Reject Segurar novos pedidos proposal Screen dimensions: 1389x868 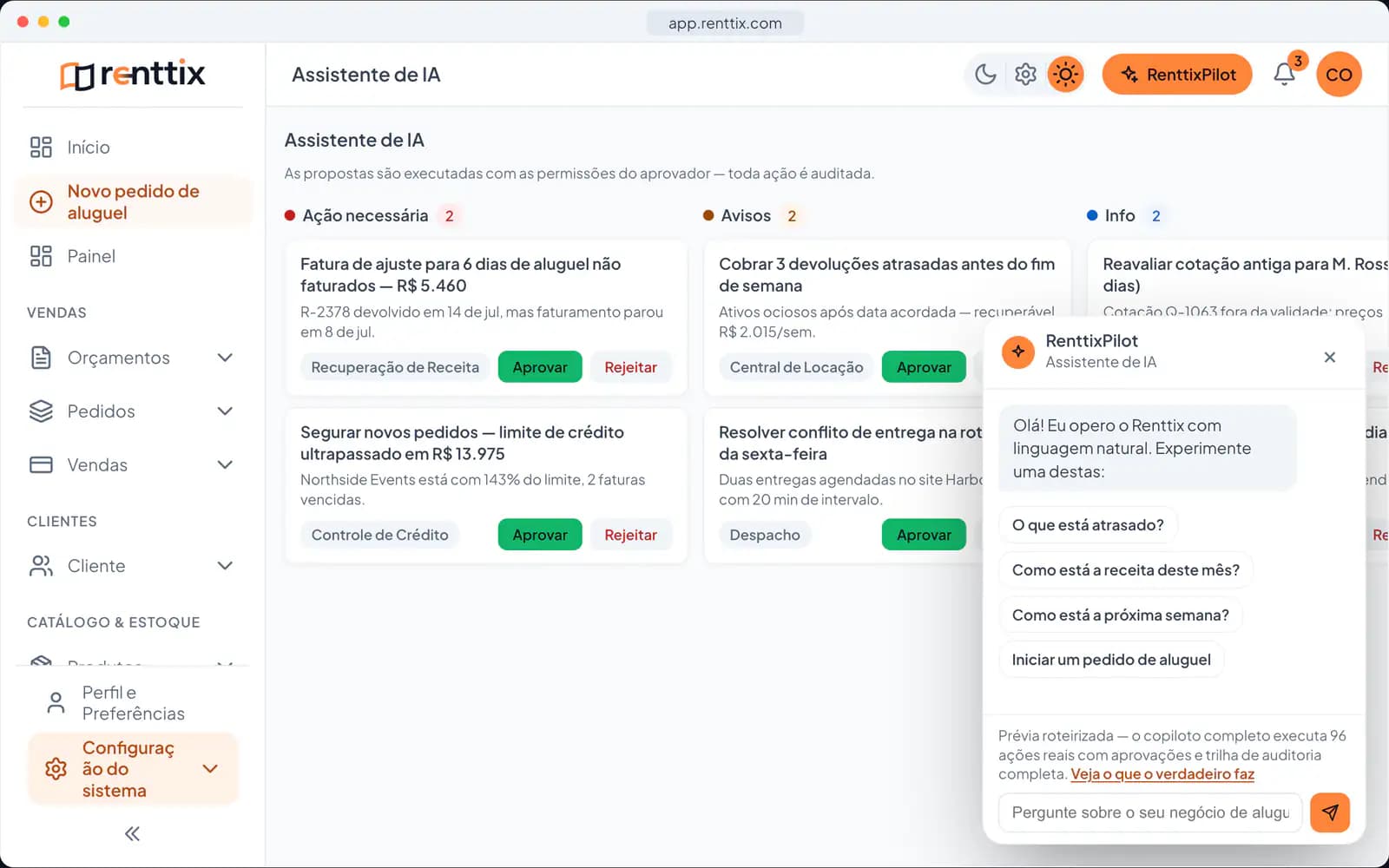point(630,535)
